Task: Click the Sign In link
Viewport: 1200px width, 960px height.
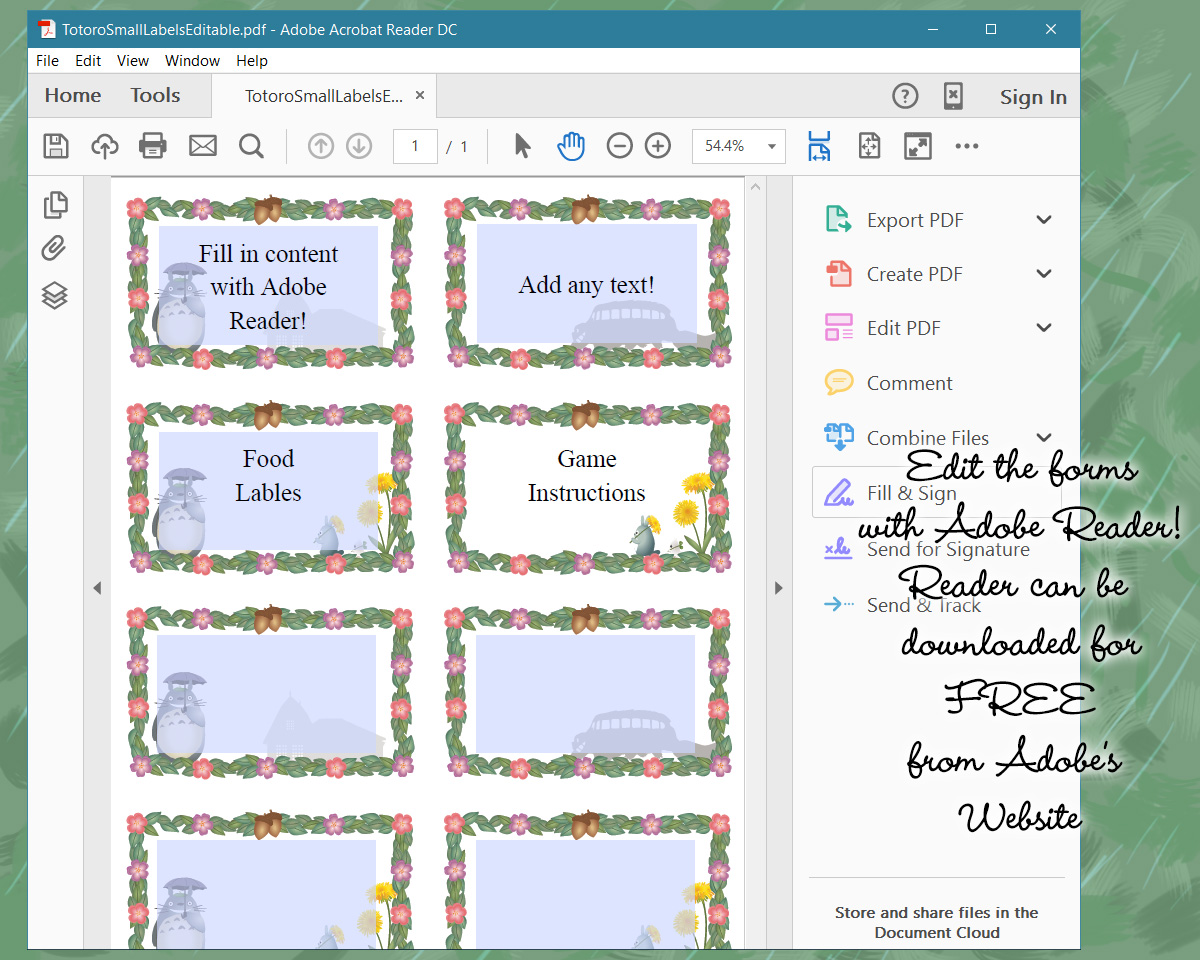Action: [x=1033, y=97]
